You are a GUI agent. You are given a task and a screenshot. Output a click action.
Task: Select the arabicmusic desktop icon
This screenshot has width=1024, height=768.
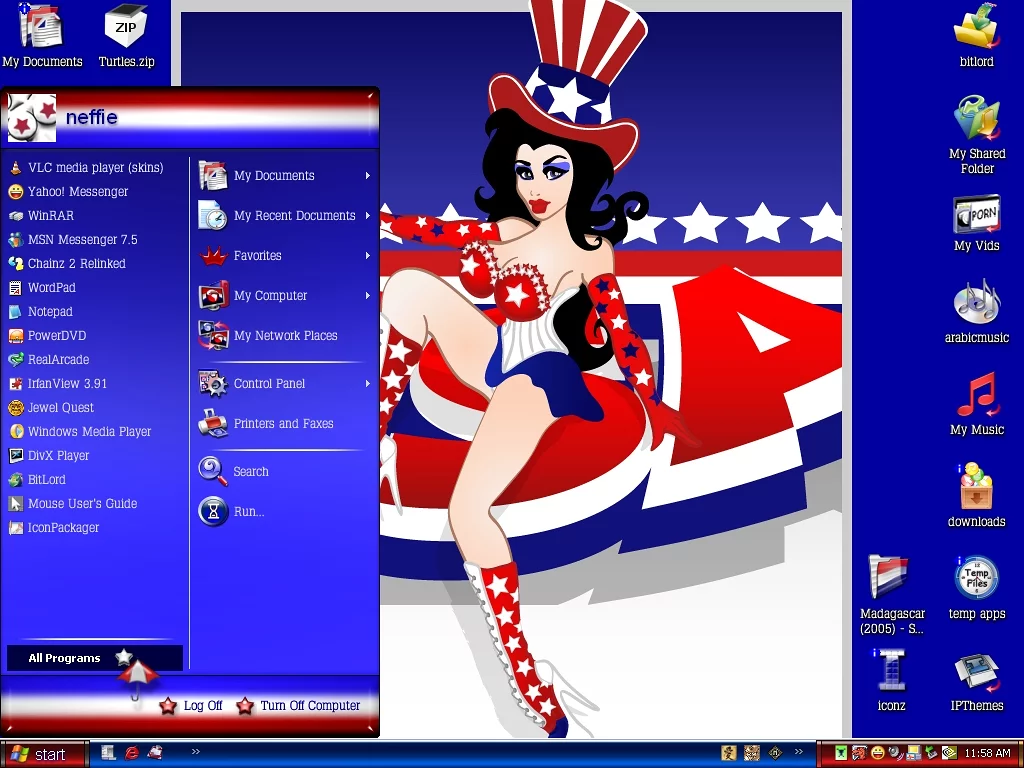976,304
